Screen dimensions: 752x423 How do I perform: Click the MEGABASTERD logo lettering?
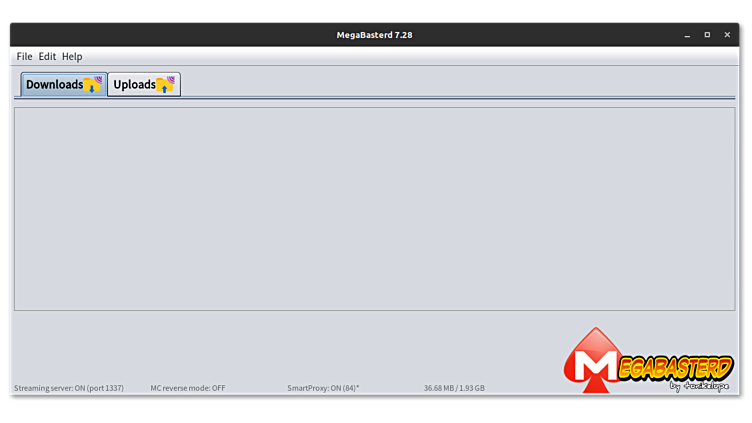pyautogui.click(x=676, y=368)
